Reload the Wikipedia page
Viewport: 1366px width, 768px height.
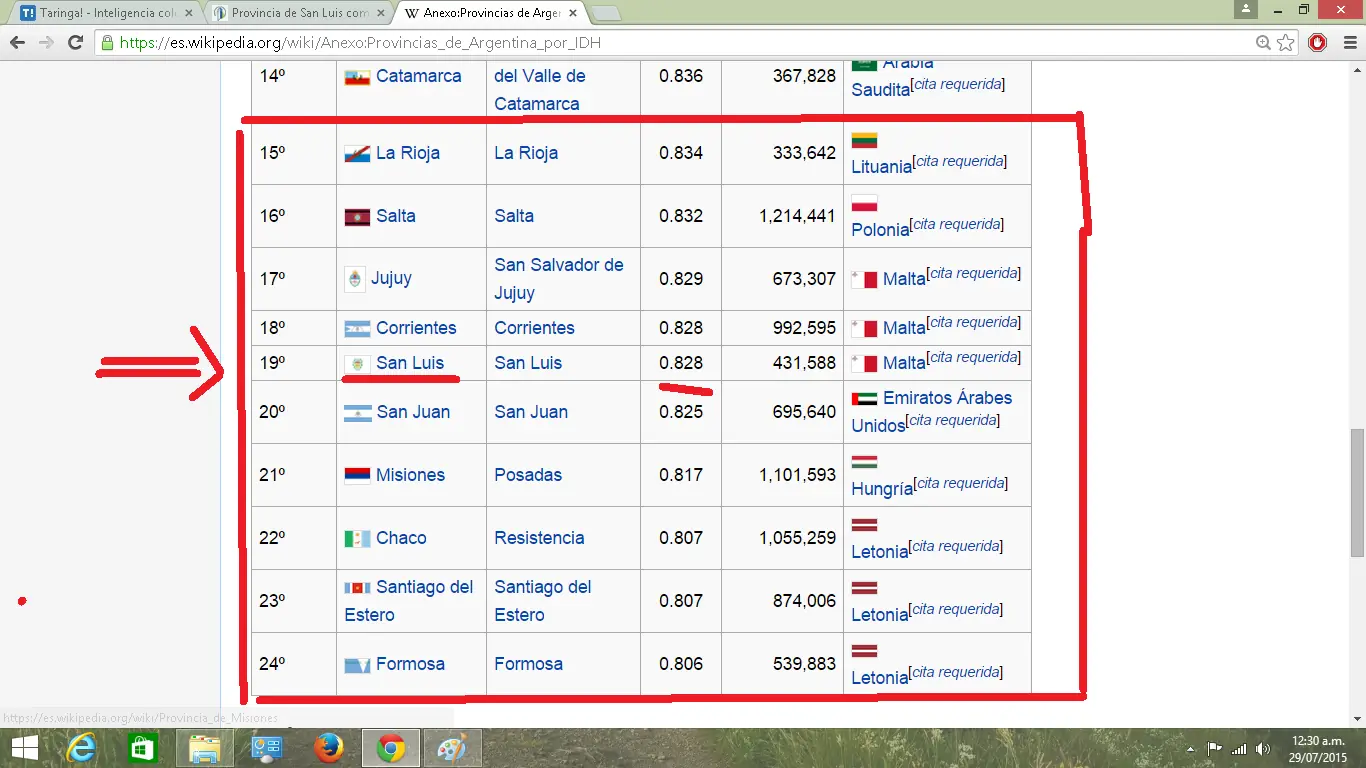coord(75,43)
